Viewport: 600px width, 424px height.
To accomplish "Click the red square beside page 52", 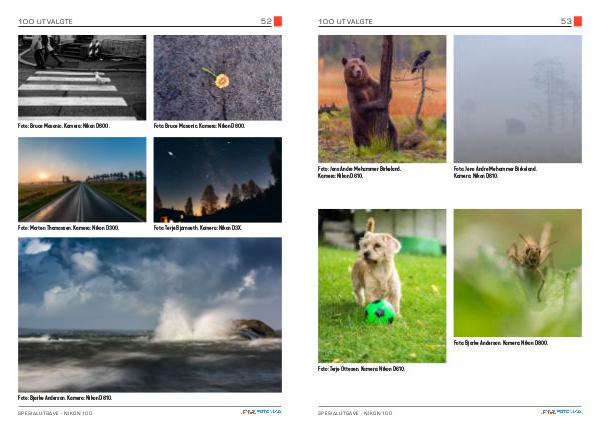I will 278,21.
